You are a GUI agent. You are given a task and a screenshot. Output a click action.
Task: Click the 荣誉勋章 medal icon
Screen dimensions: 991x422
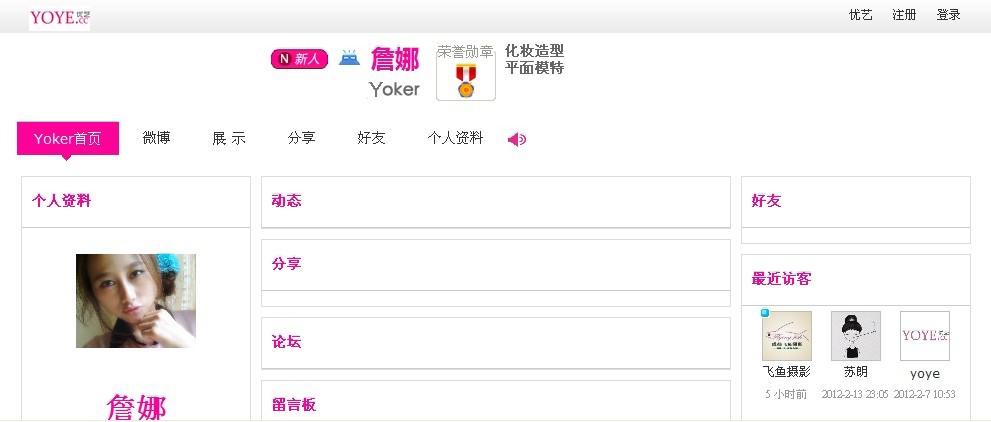click(466, 80)
